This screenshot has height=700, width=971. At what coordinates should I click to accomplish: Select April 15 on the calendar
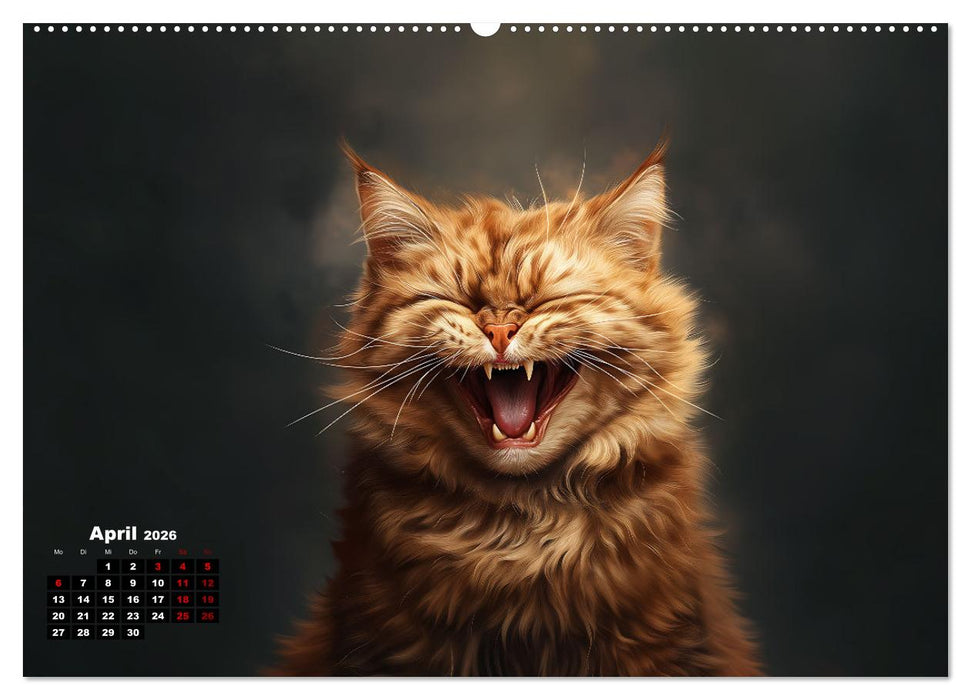[x=108, y=599]
